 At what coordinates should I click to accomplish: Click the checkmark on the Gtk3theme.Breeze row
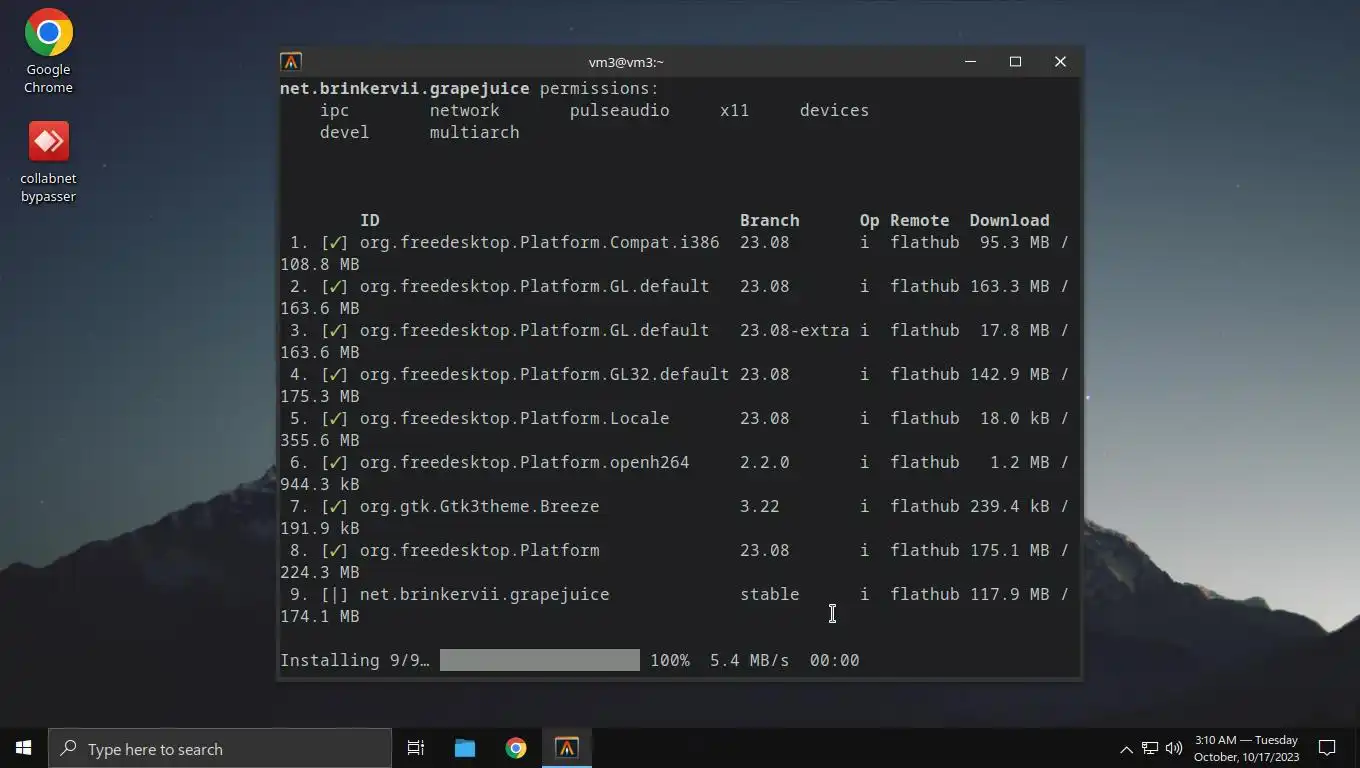(335, 506)
